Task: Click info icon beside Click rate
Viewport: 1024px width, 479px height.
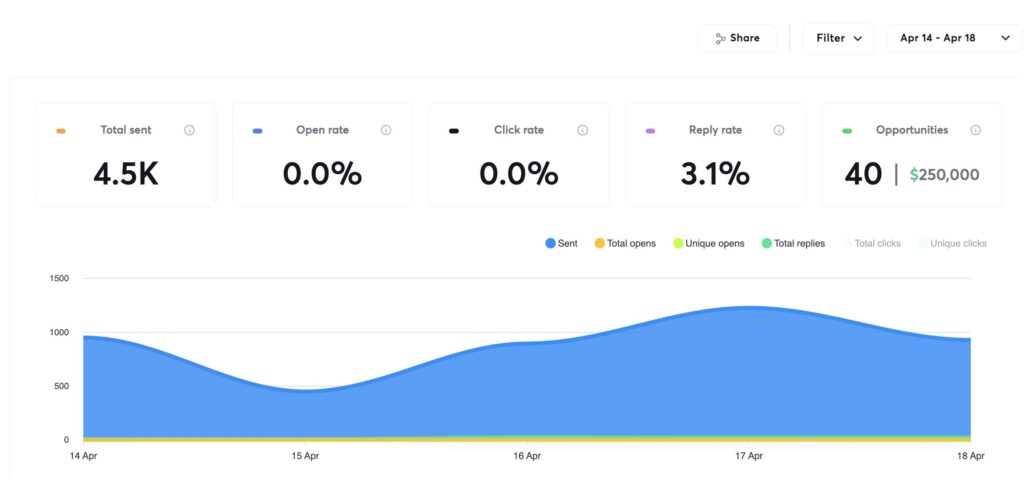Action: 582,130
